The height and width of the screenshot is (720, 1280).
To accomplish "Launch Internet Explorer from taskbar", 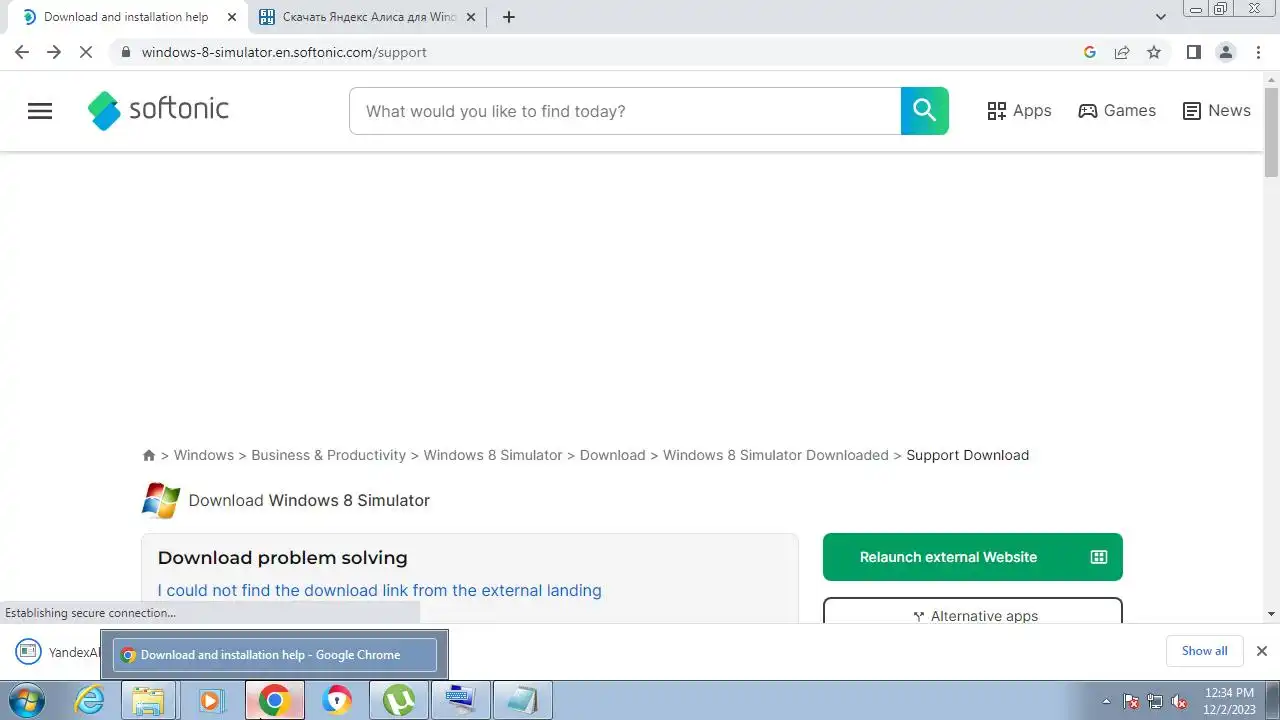I will pos(90,700).
